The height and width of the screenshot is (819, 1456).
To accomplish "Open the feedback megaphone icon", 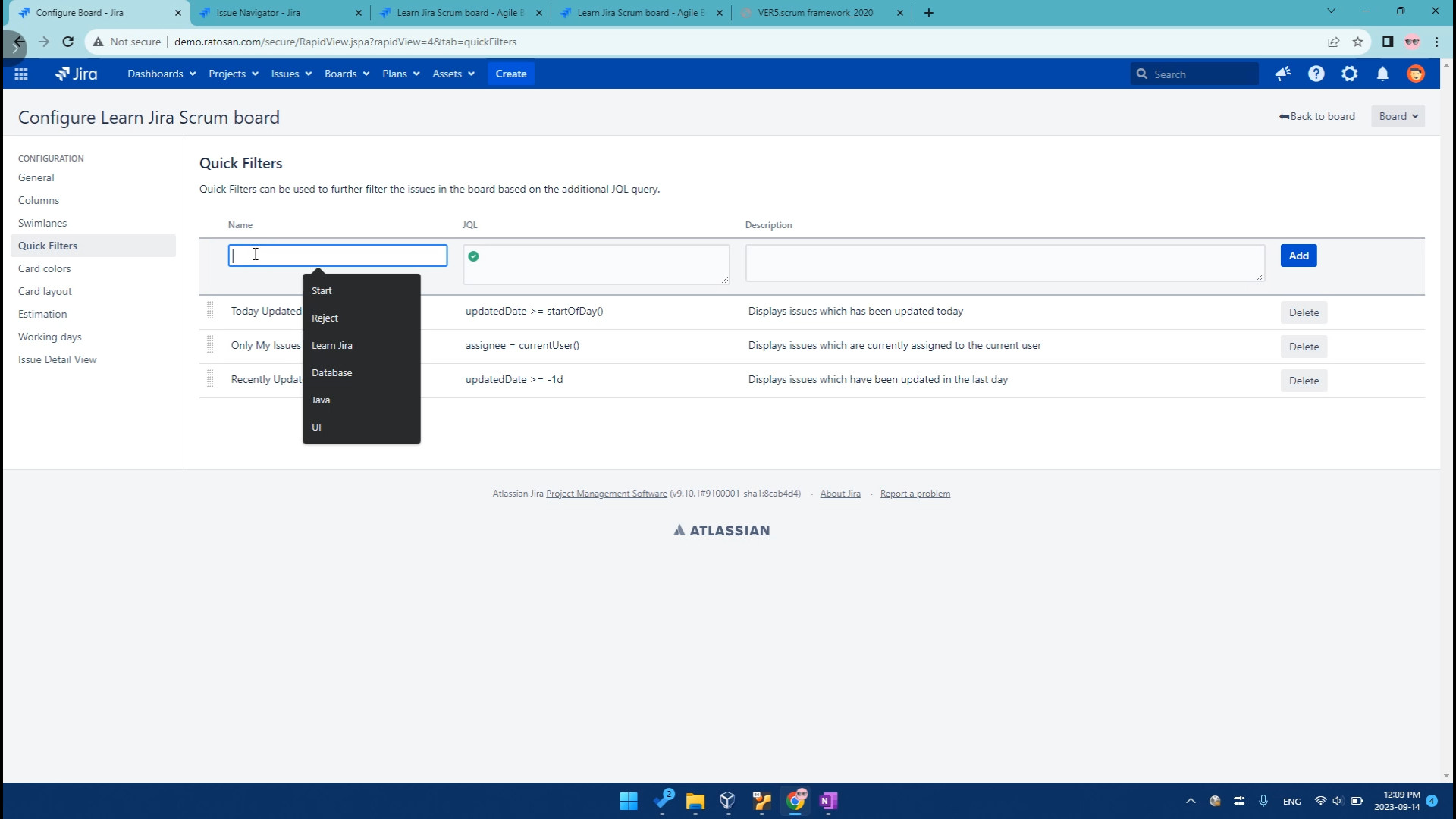I will point(1283,74).
